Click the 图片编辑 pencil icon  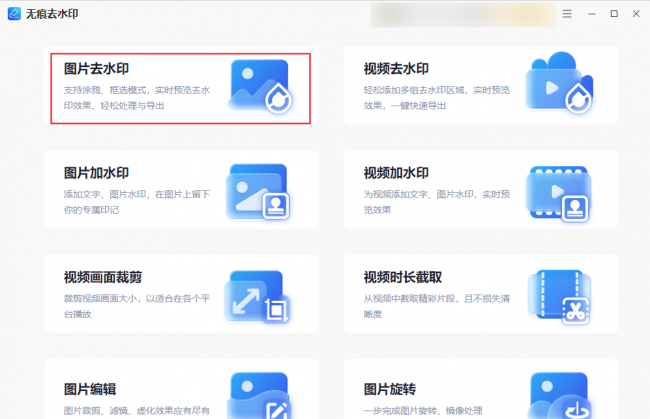tap(259, 395)
